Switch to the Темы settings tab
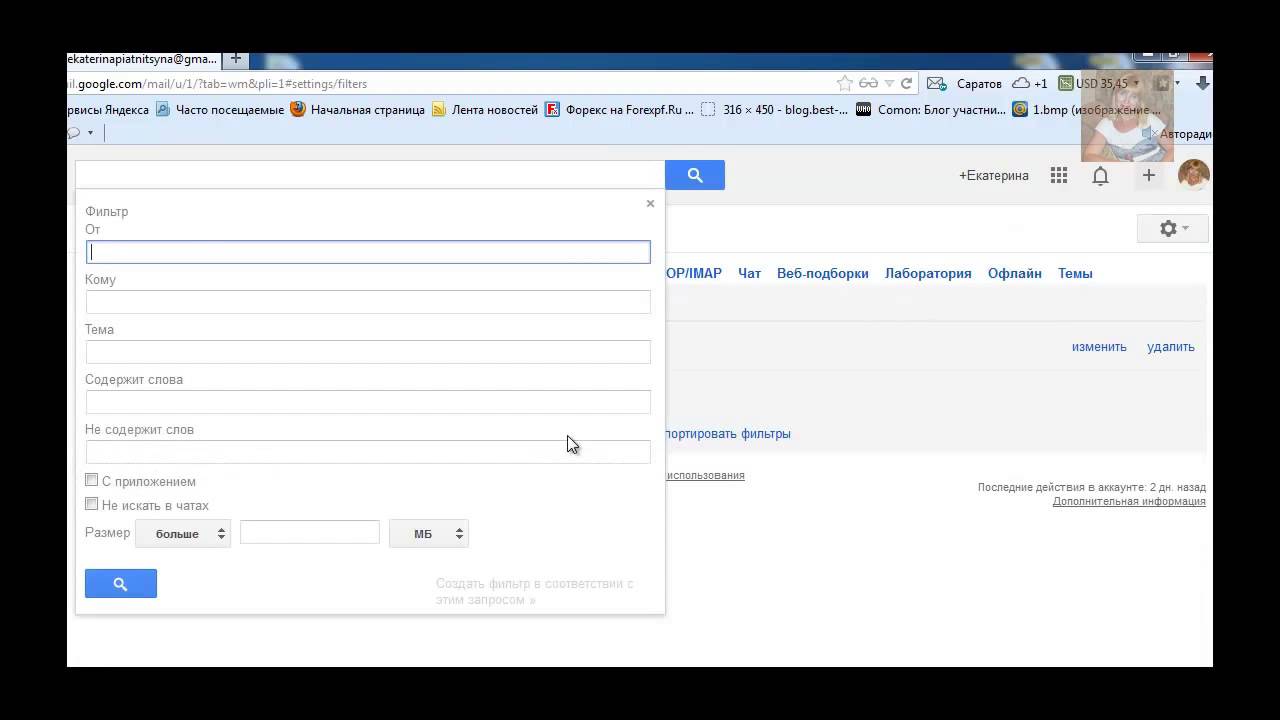The height and width of the screenshot is (720, 1280). 1075,273
